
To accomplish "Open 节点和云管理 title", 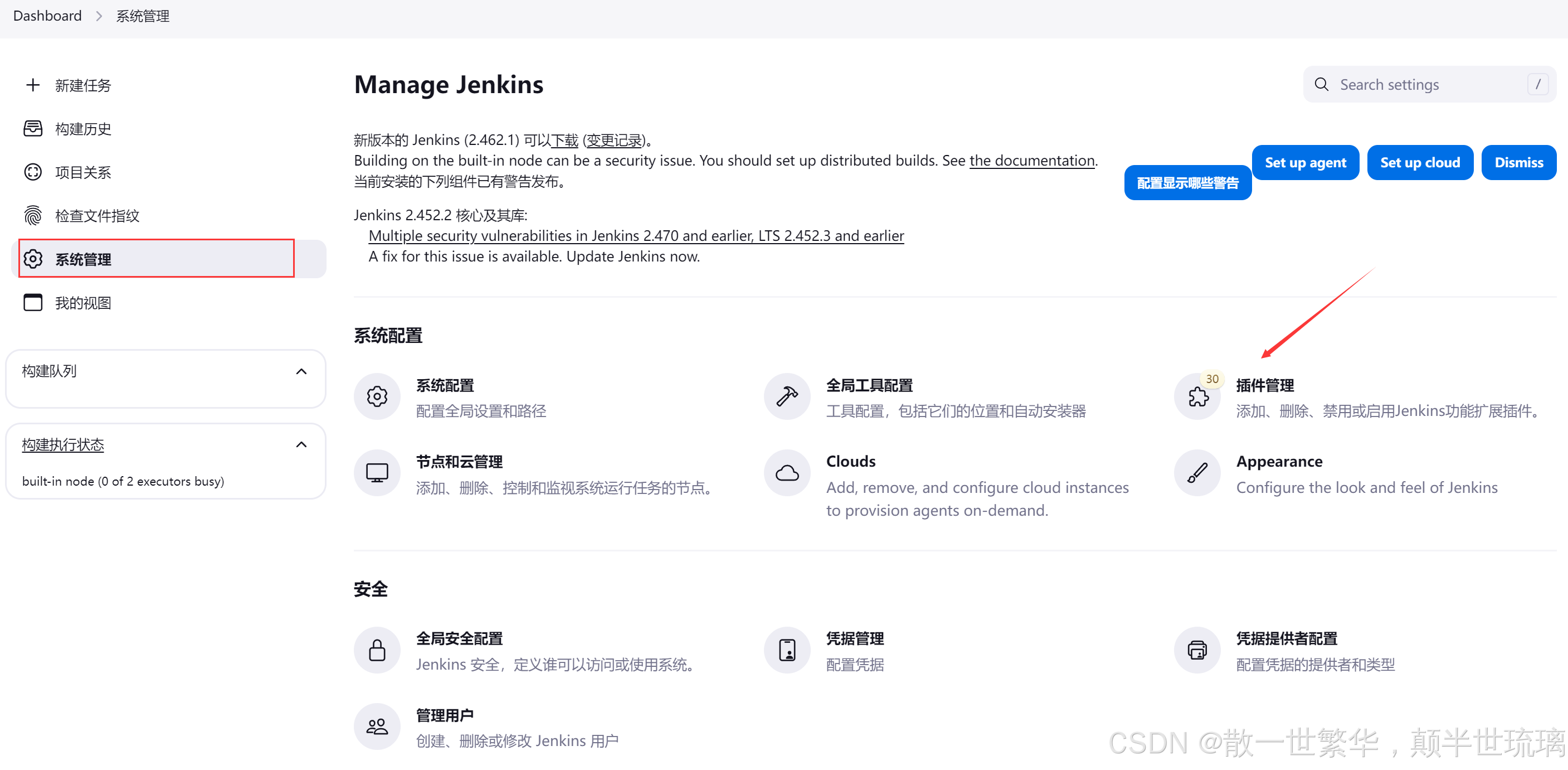I will (459, 462).
